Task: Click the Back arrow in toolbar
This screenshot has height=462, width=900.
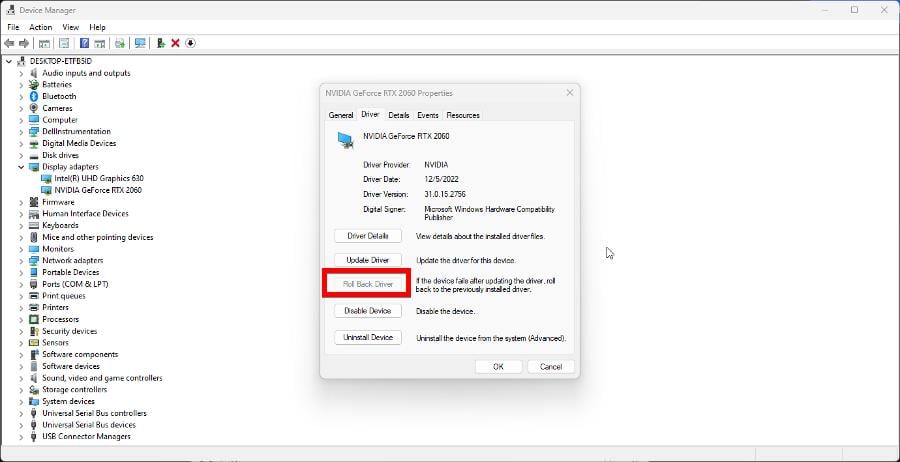Action: (9, 43)
